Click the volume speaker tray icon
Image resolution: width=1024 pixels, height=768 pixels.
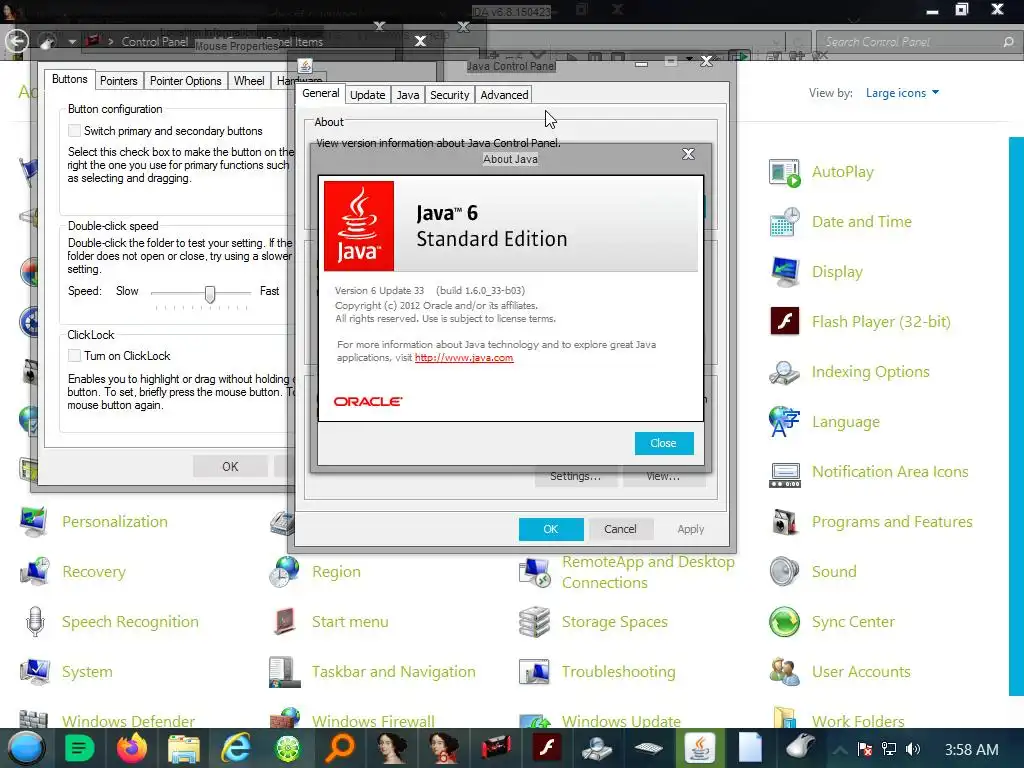click(x=913, y=749)
